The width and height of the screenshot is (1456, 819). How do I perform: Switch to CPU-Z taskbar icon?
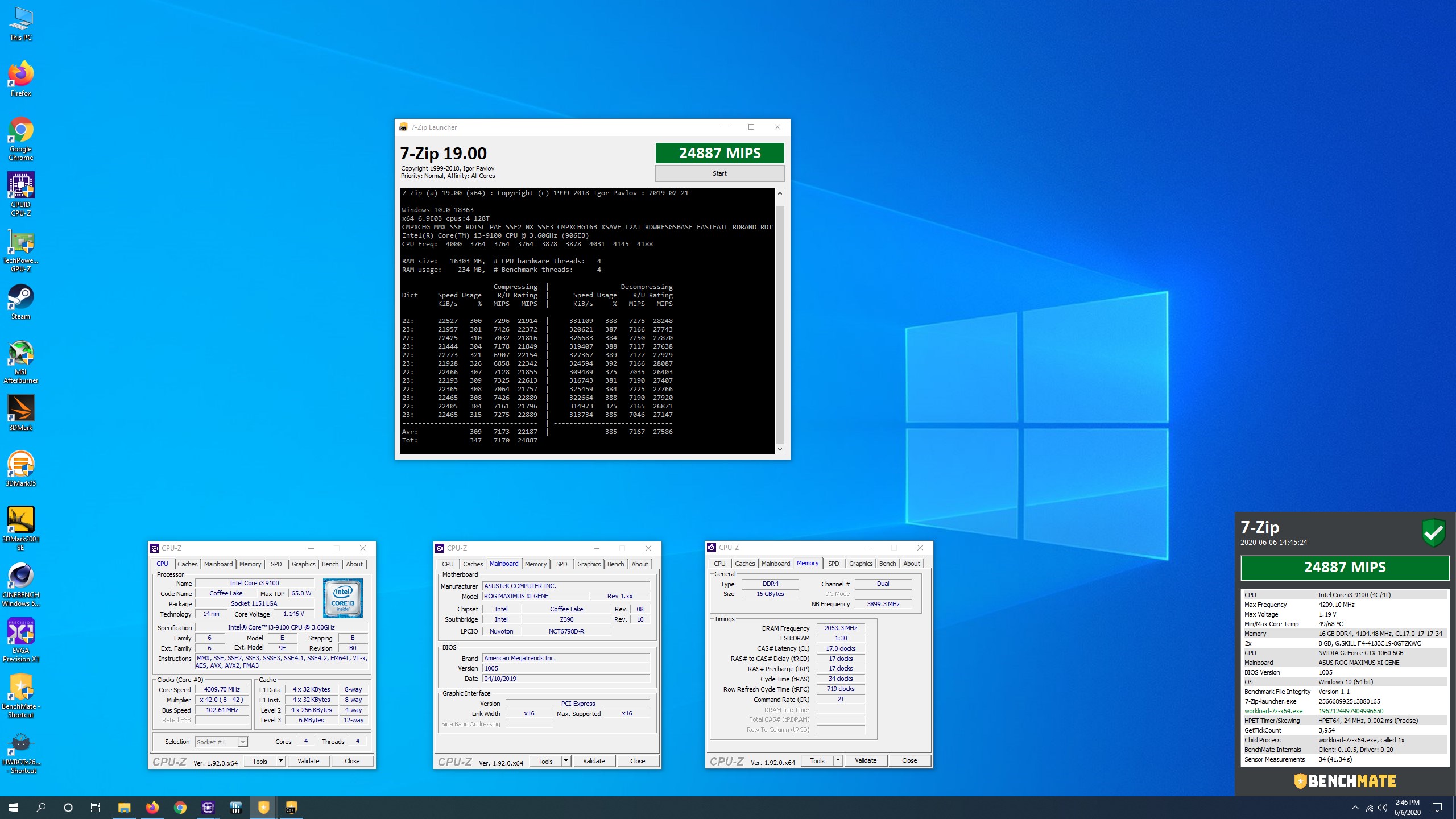pos(208,808)
